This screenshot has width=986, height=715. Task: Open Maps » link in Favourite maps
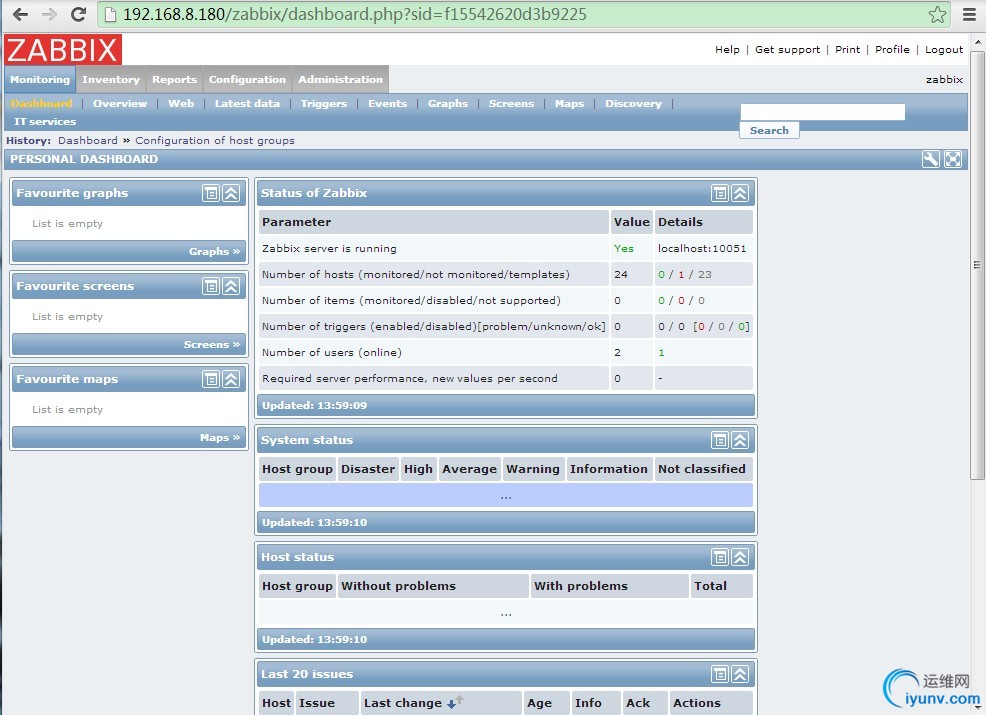coord(220,437)
